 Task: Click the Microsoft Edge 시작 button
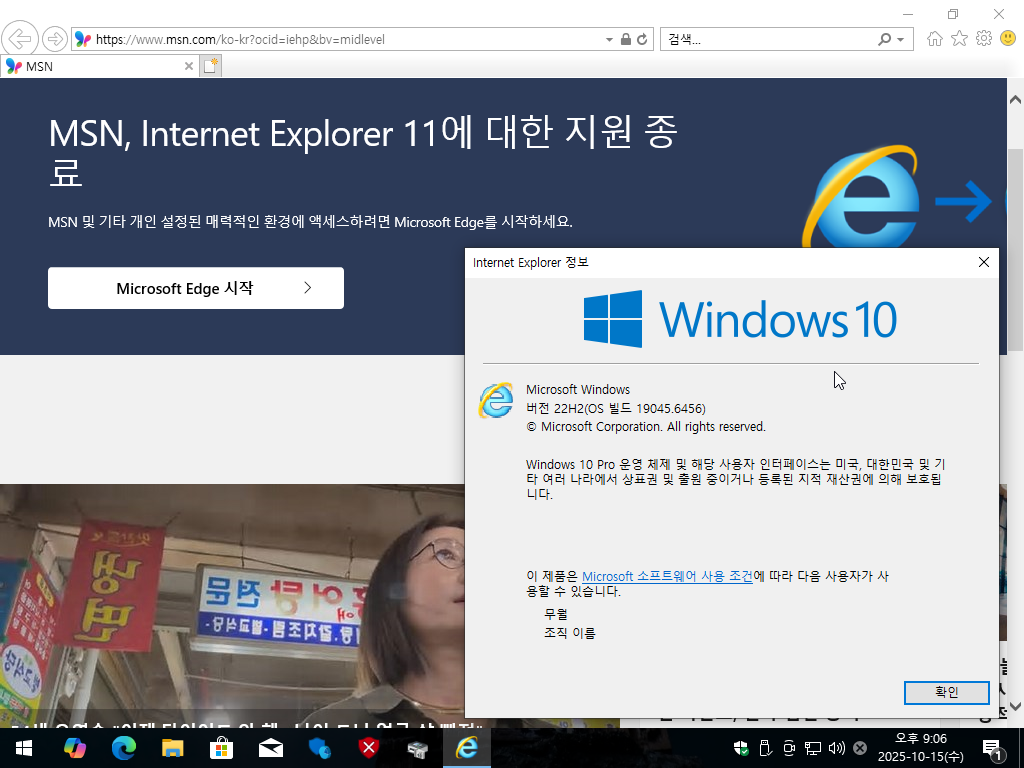point(196,288)
